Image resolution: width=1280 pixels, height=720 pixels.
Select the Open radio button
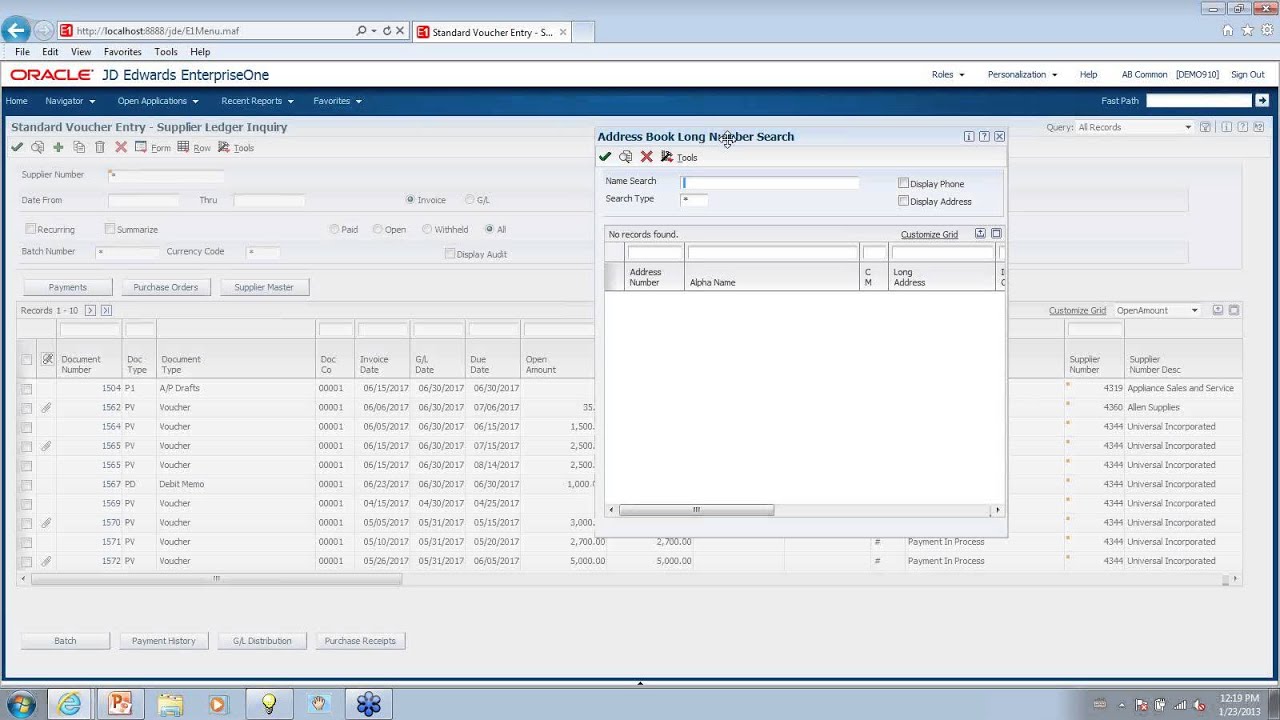(x=378, y=229)
